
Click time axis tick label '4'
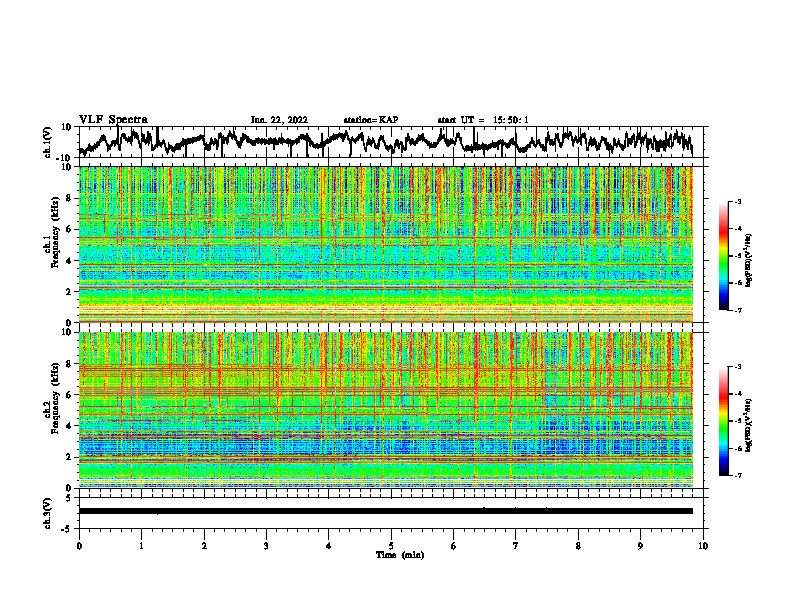click(x=329, y=546)
